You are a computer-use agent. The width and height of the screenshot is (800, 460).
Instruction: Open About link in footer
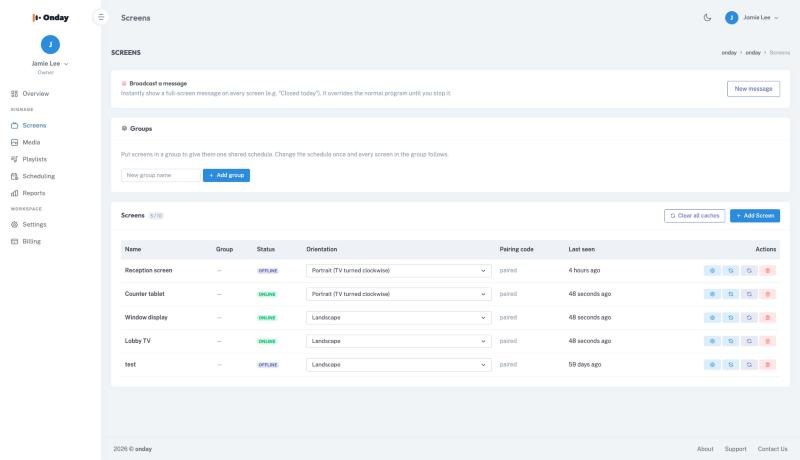(705, 449)
